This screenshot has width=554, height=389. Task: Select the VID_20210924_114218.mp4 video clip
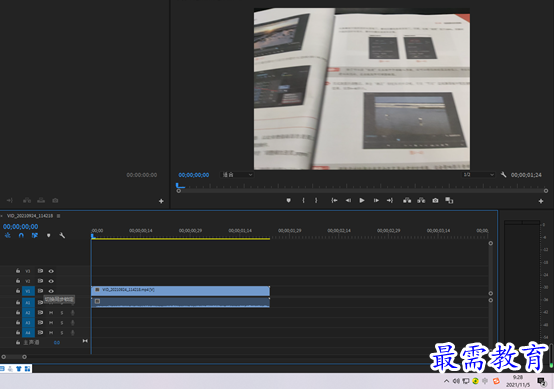tap(181, 291)
